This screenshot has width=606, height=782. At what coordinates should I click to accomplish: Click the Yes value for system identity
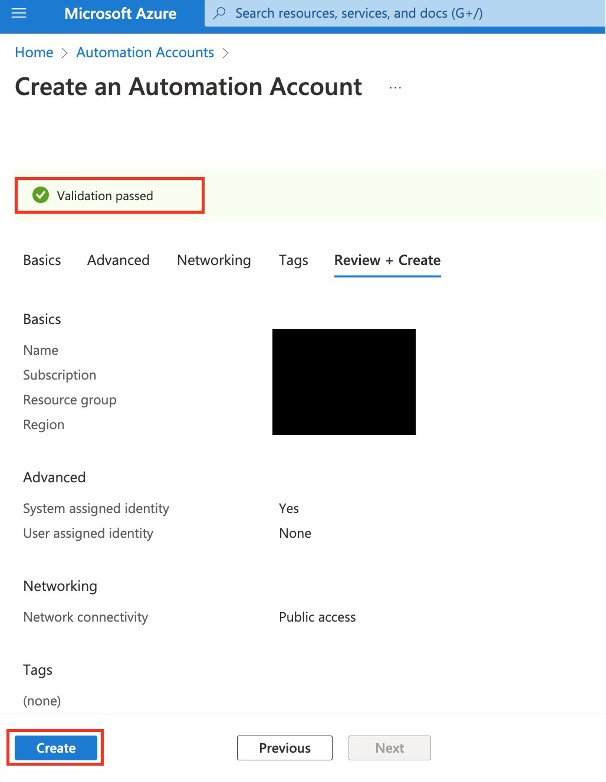click(289, 509)
